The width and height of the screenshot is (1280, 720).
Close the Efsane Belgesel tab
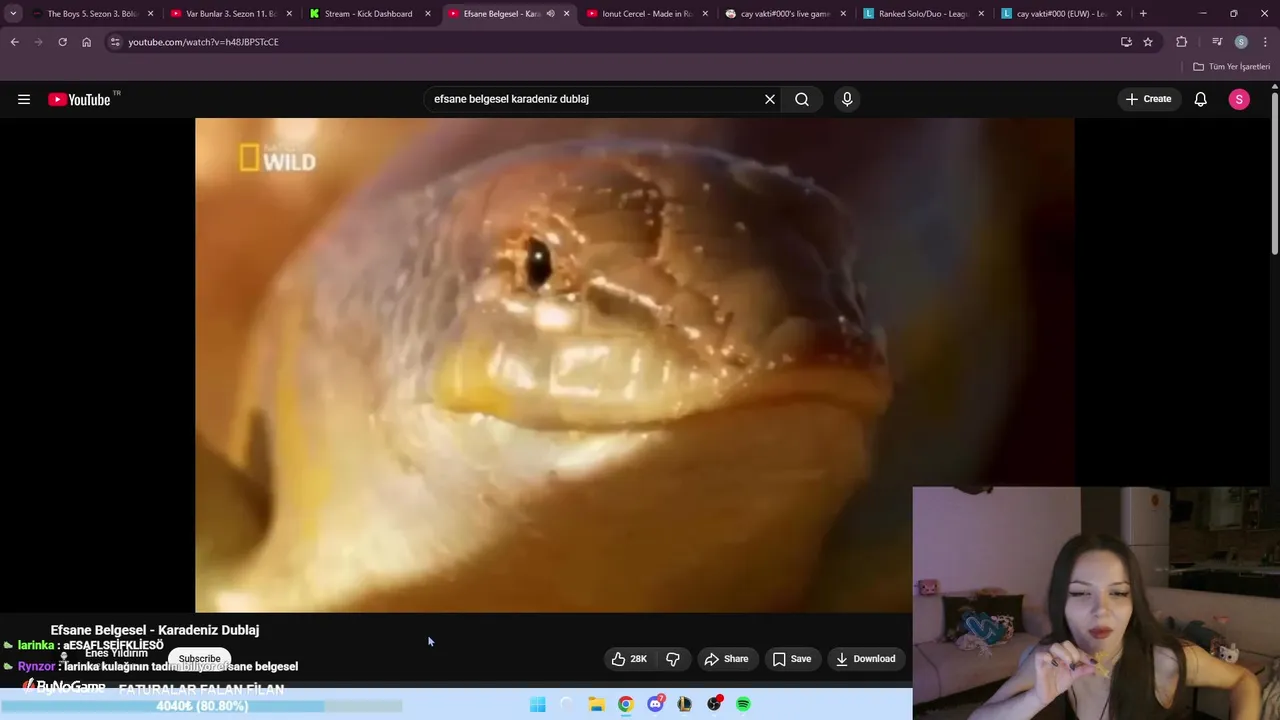566,14
